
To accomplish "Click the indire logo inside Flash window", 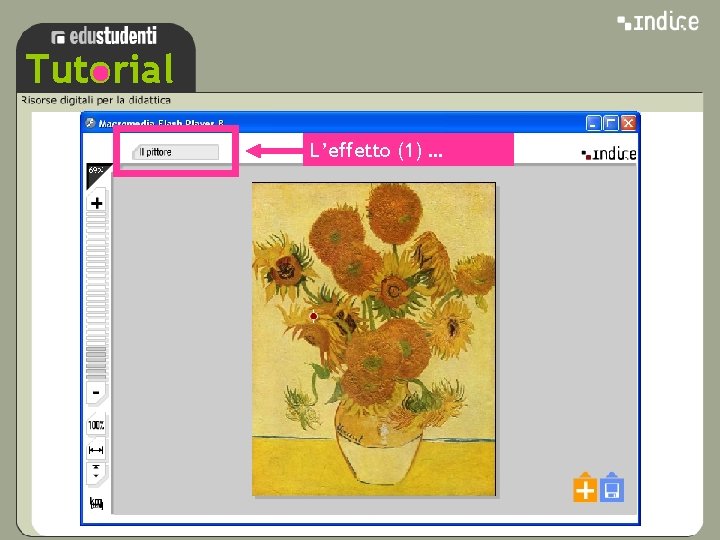I will click(x=609, y=154).
